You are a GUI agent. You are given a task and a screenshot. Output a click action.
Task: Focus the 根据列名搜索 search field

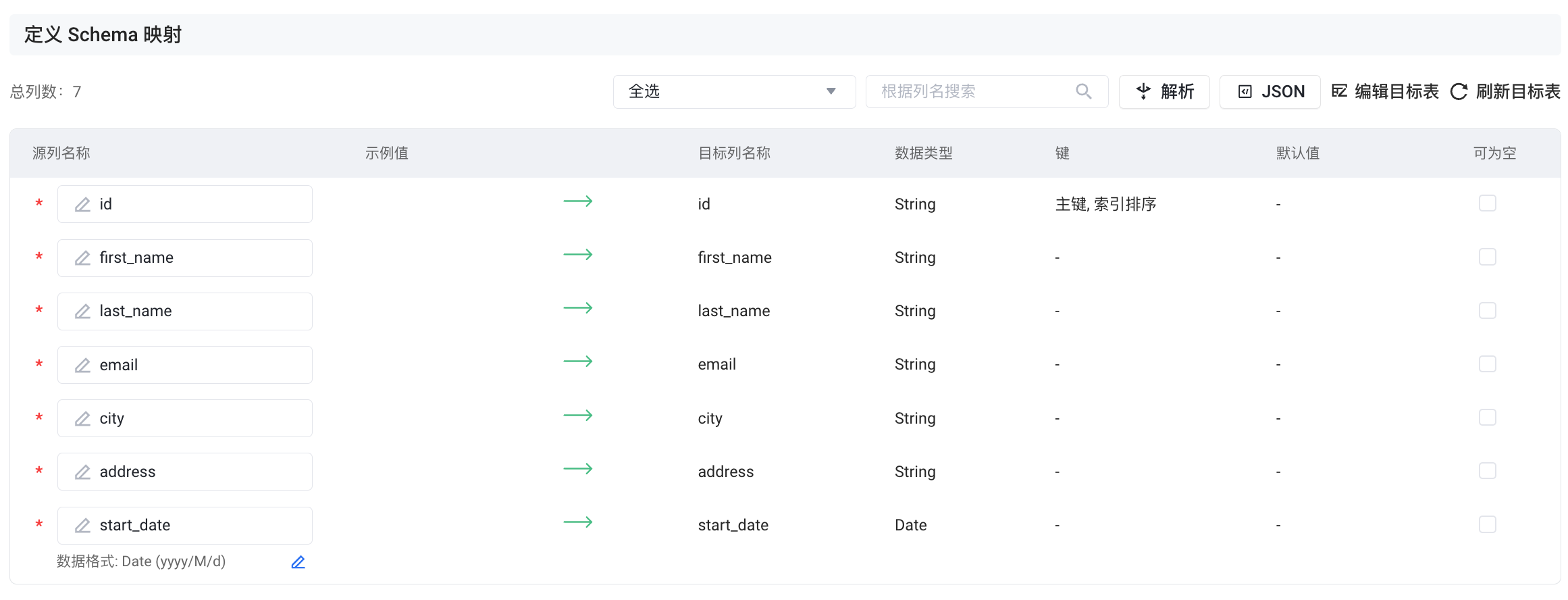tap(972, 92)
